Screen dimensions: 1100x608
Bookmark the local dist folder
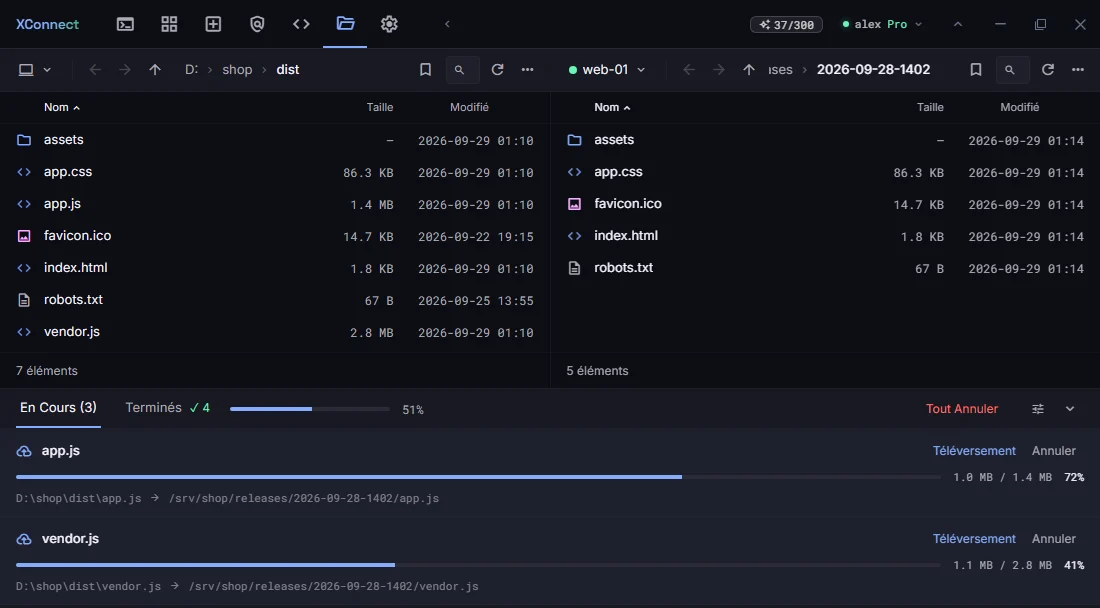pos(425,69)
